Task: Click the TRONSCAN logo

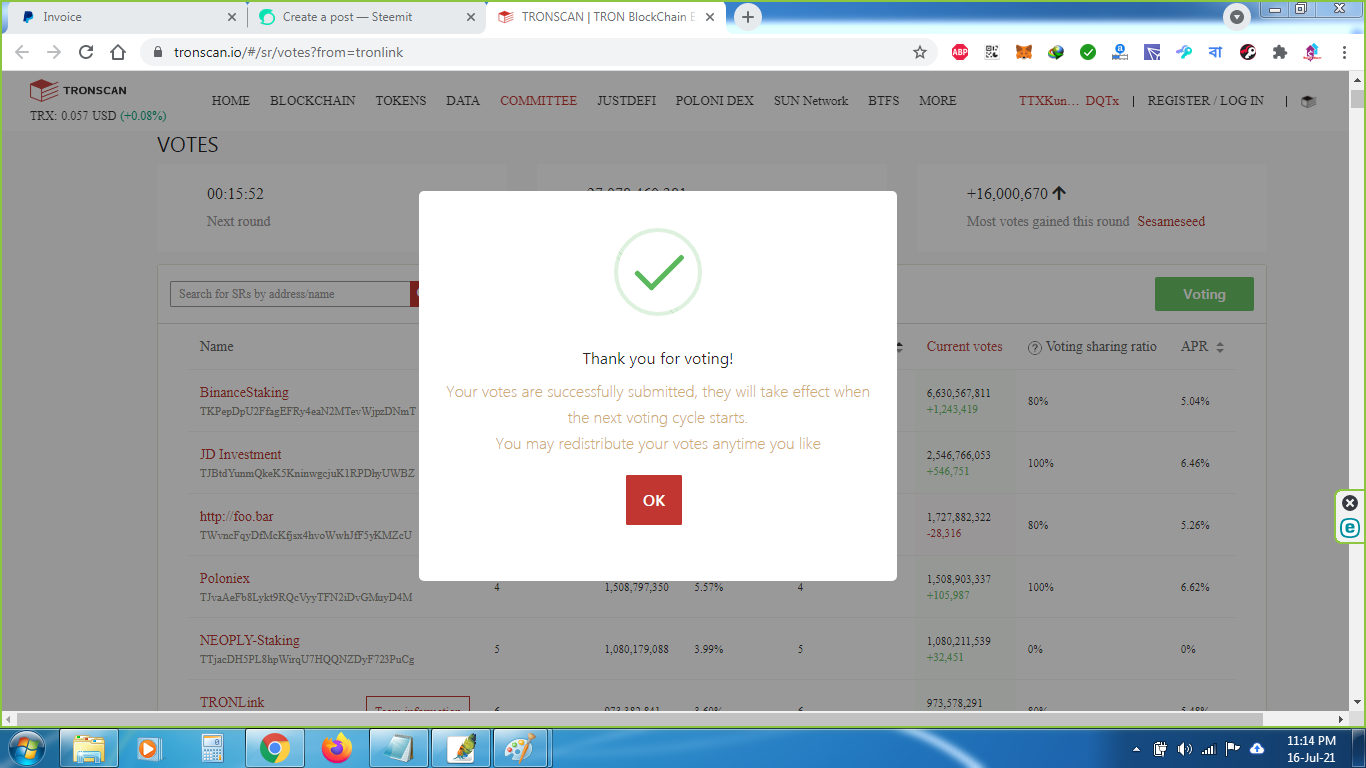Action: (x=78, y=90)
